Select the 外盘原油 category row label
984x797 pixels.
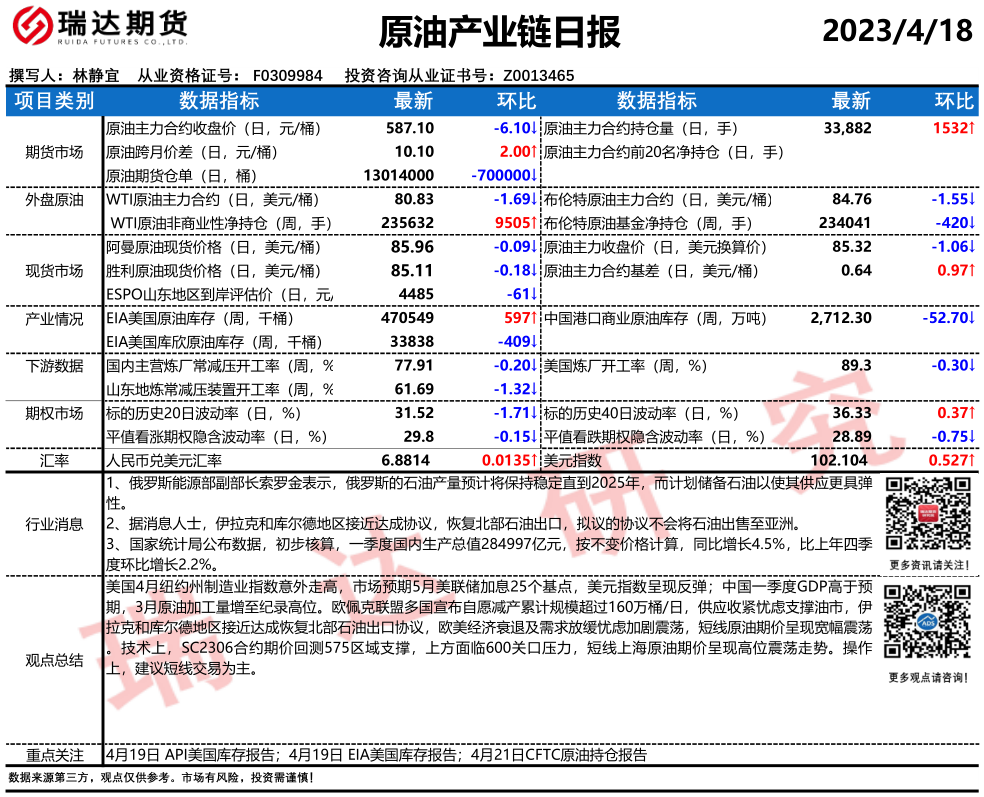tap(54, 199)
